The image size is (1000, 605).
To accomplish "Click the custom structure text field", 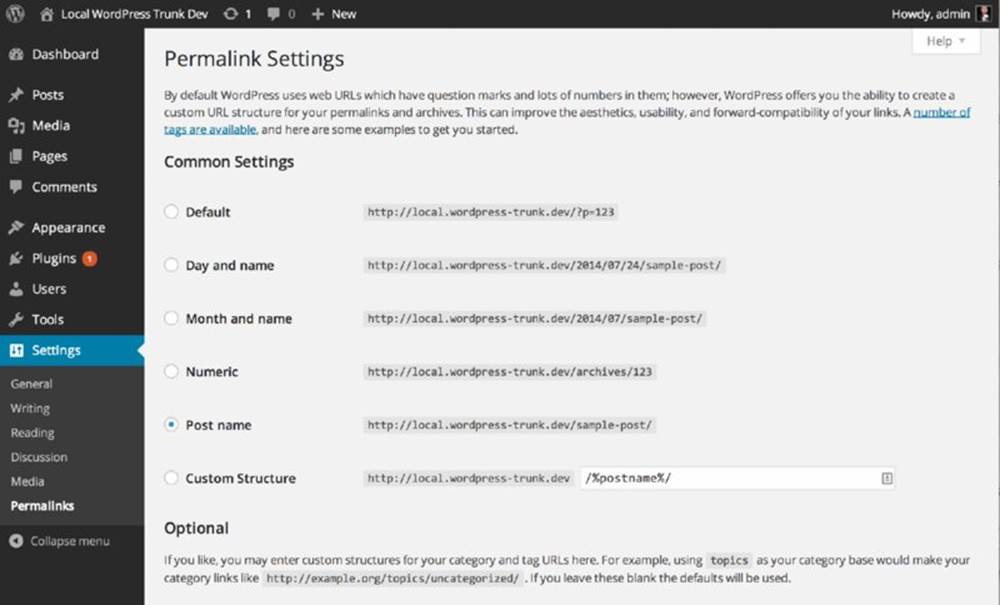I will [x=737, y=478].
